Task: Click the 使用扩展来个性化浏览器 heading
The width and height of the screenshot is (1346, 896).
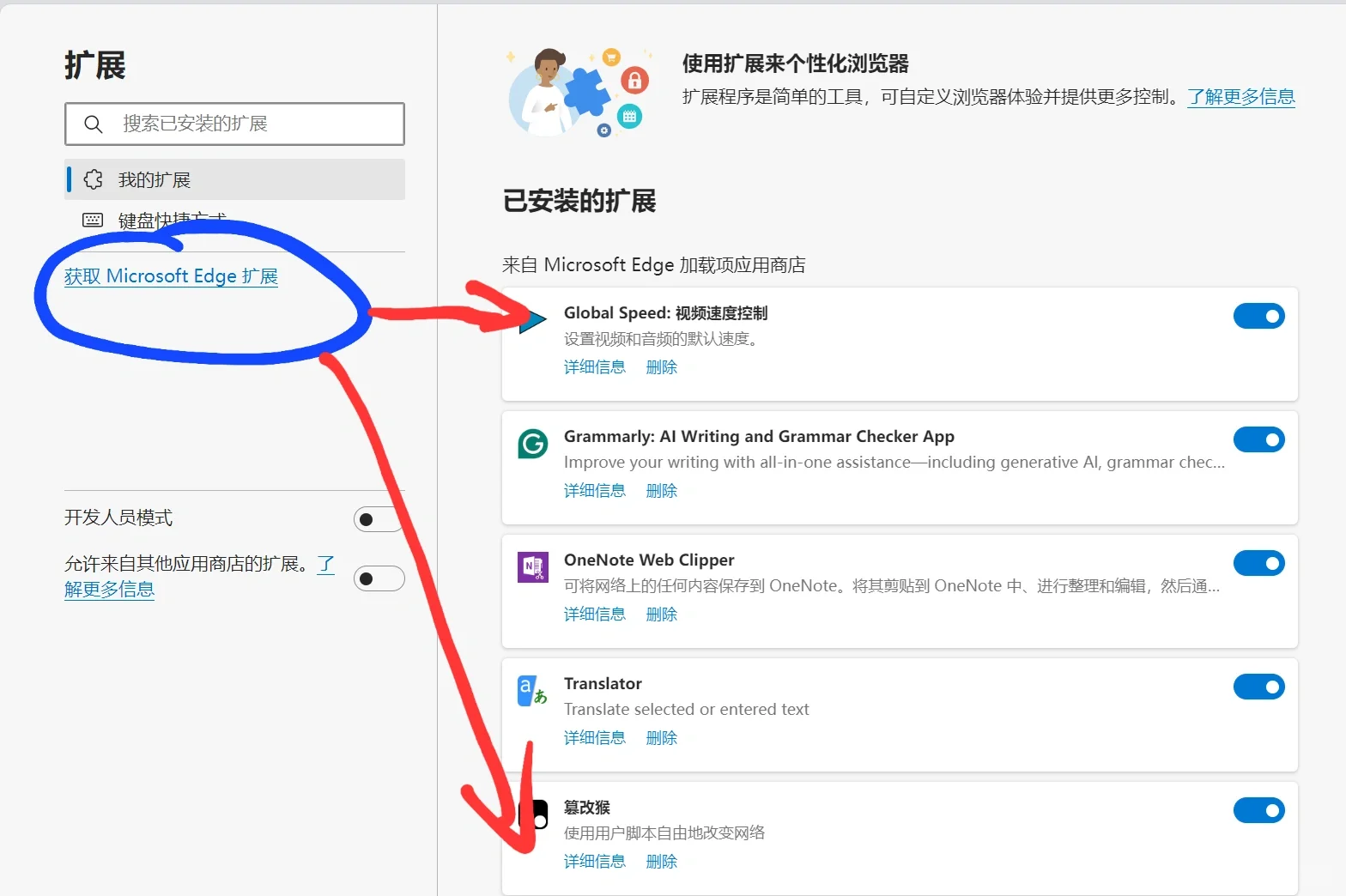Action: click(x=796, y=64)
